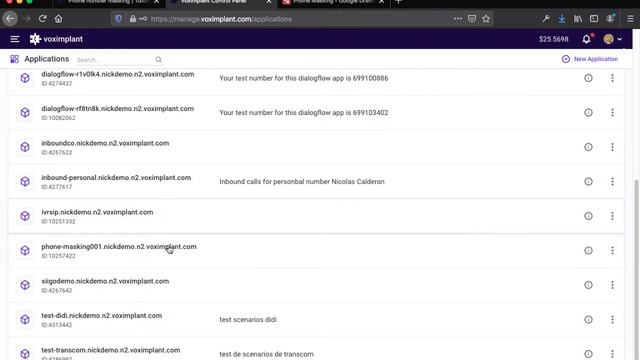This screenshot has height=360, width=640.
Task: Click the account balance $25.5698
Action: coord(553,39)
